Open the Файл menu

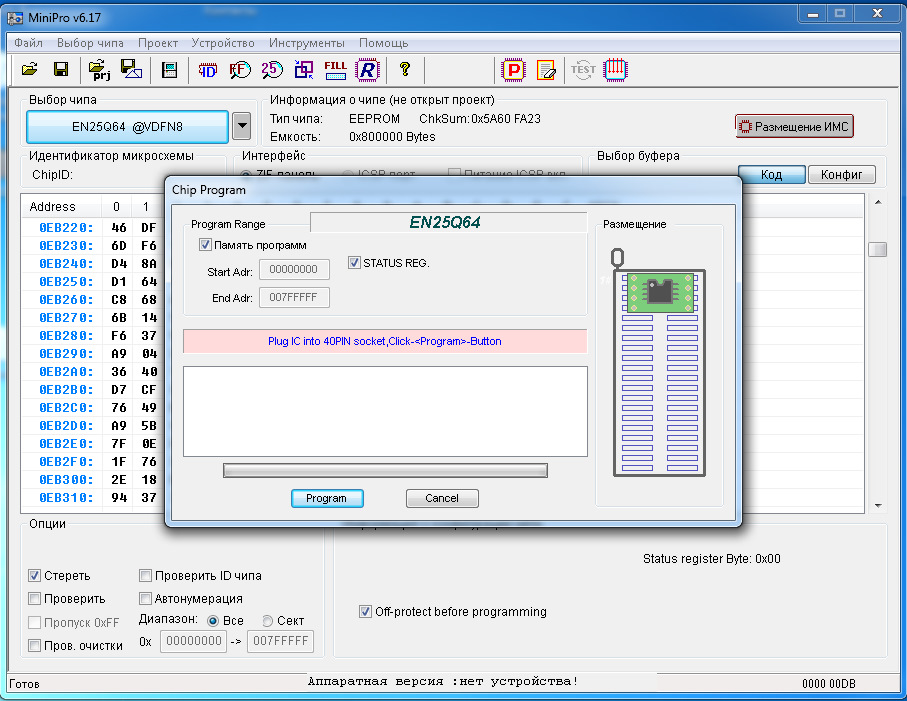28,43
